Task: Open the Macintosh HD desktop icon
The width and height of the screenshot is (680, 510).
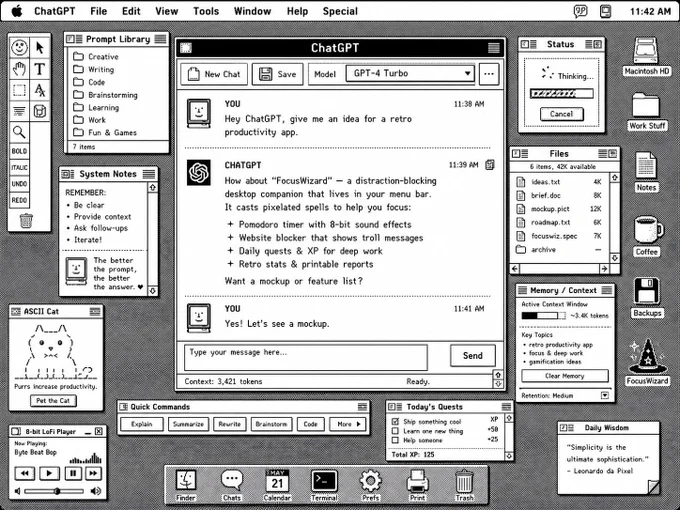Action: 646,56
